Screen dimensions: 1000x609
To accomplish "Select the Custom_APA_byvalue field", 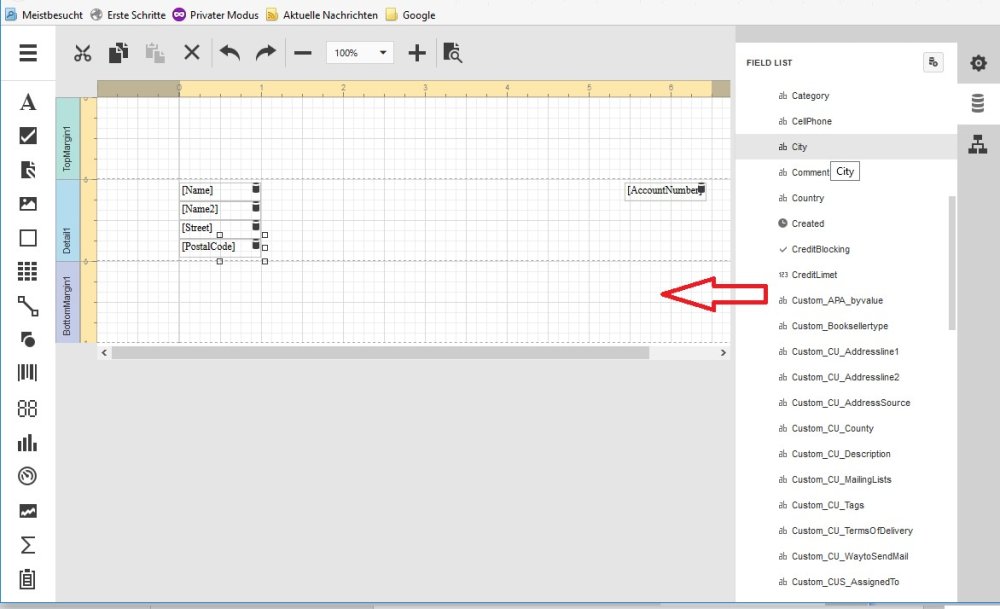I will [846, 300].
